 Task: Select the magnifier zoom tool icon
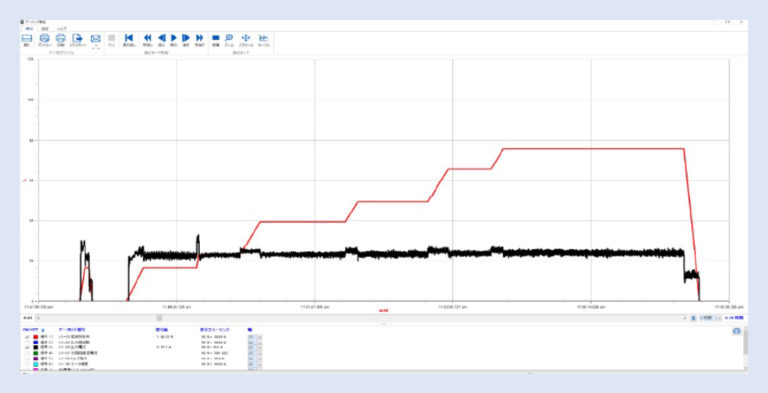[x=229, y=38]
